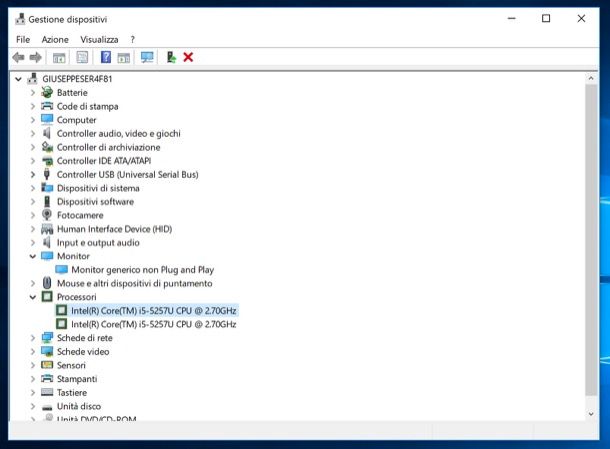610x449 pixels.
Task: Click the Fotocamere webcam icon
Action: (47, 215)
